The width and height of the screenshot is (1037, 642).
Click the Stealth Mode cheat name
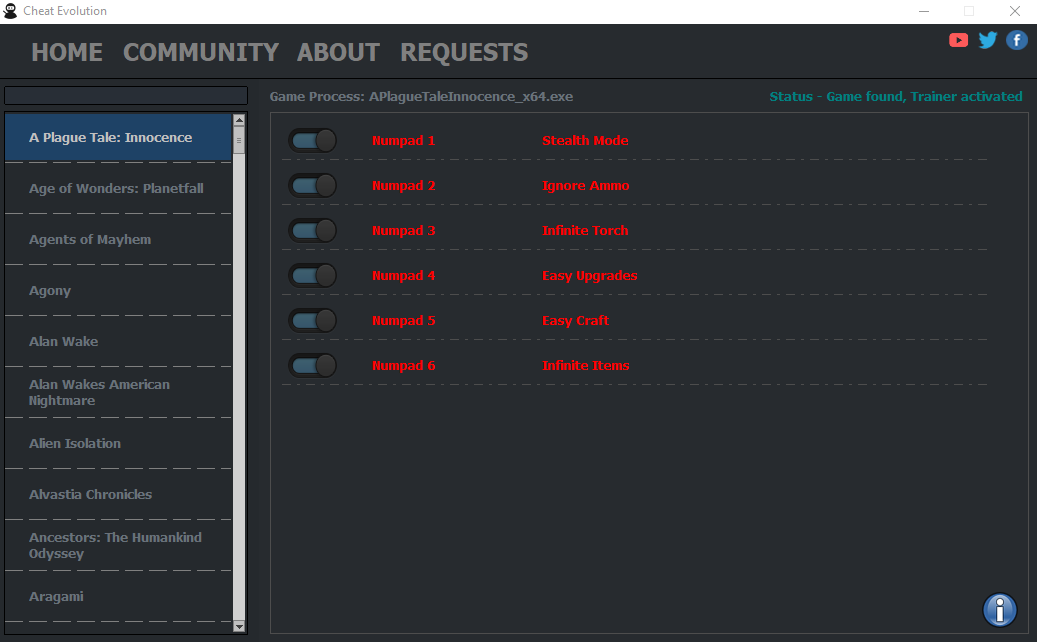click(x=585, y=140)
